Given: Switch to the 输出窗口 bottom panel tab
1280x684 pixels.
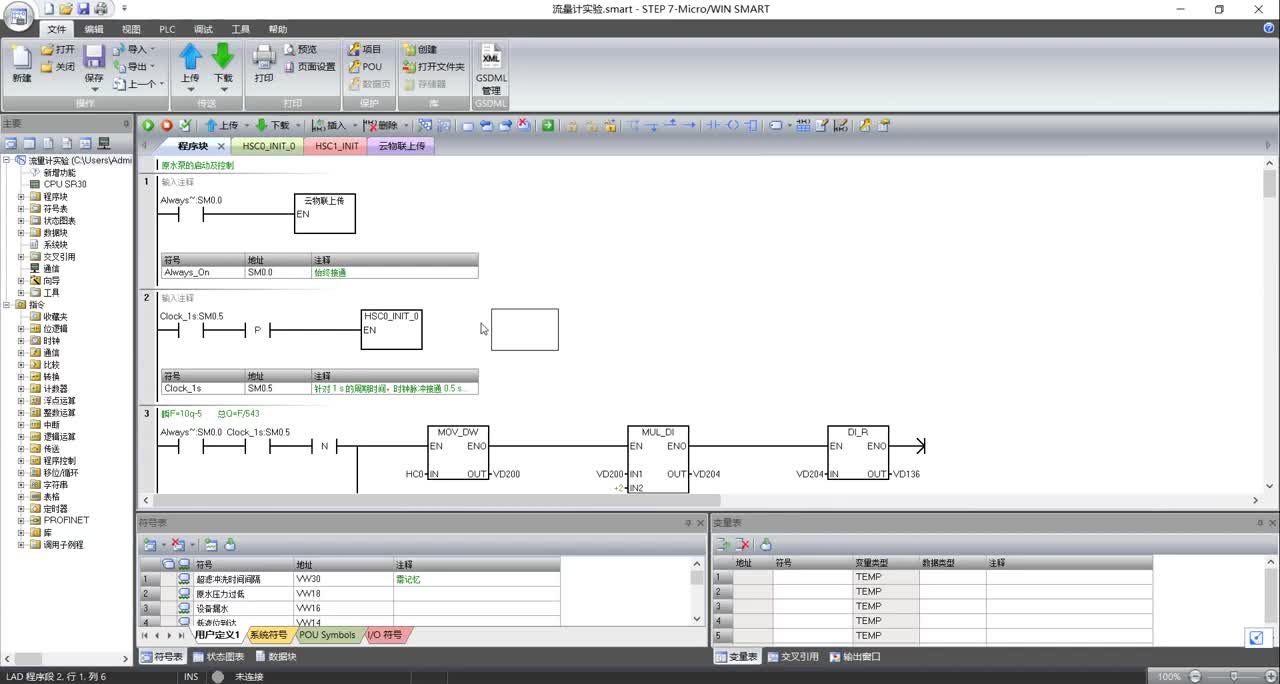Looking at the screenshot, I should 855,657.
